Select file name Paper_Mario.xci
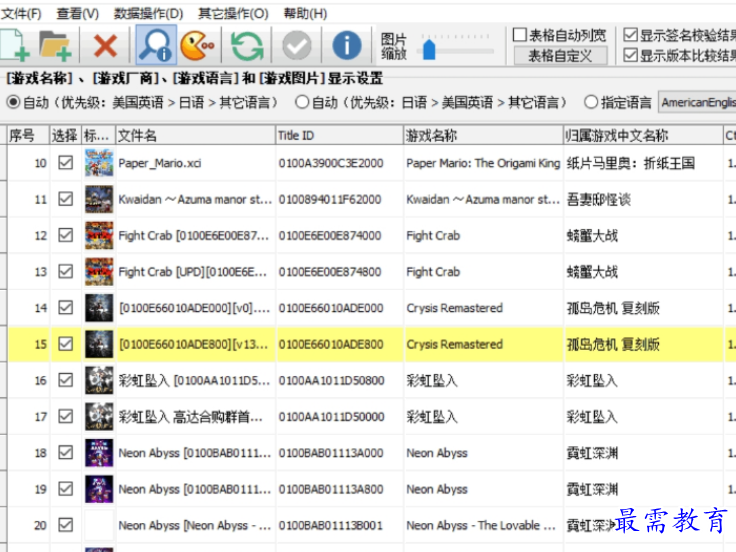Image resolution: width=736 pixels, height=552 pixels. (160, 163)
